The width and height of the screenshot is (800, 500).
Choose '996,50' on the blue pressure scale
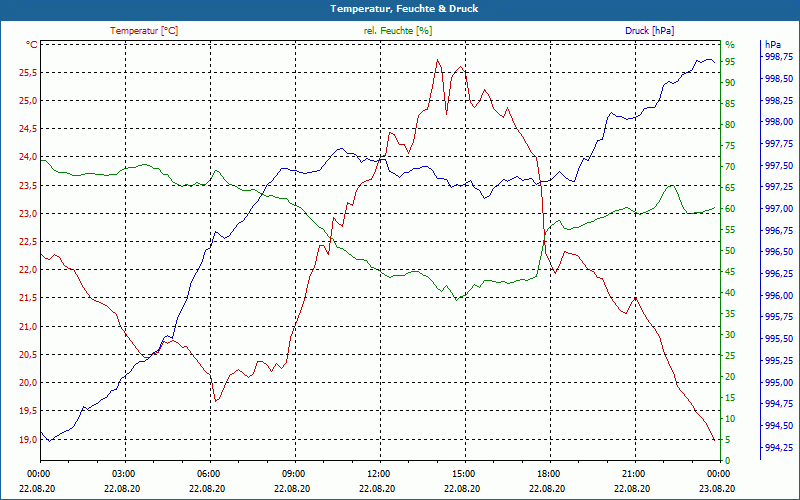pos(779,252)
